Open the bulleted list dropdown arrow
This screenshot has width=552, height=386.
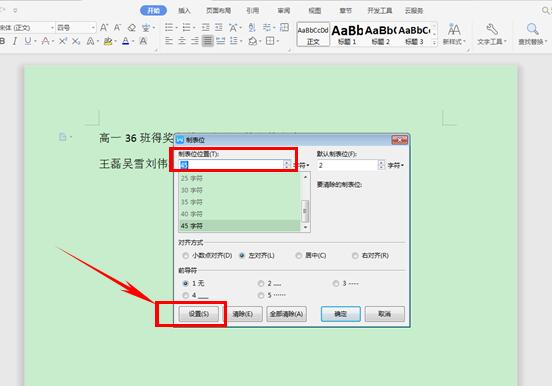[x=176, y=28]
